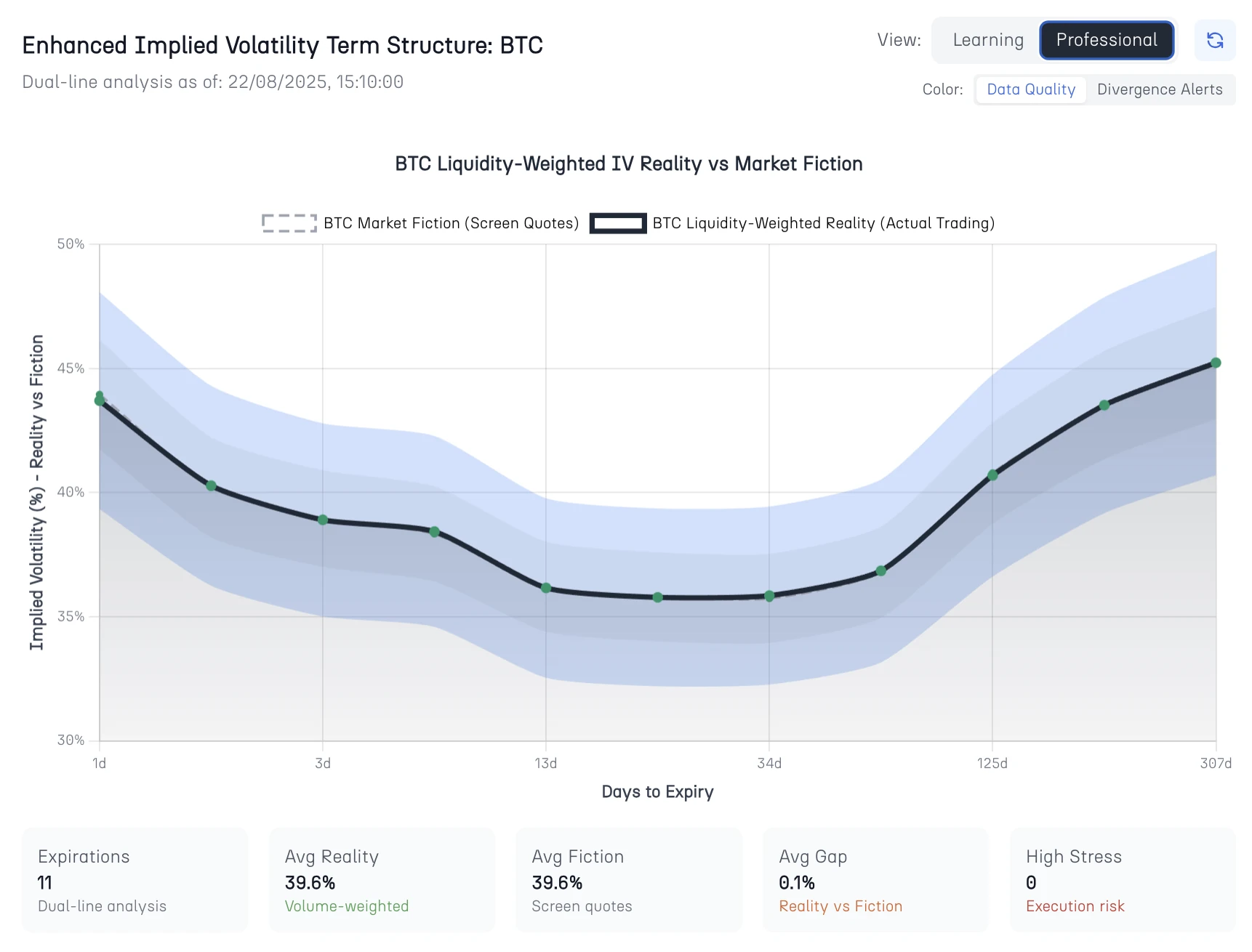The image size is (1252, 952).
Task: Click the Avg Reality stat card
Action: pos(382,880)
